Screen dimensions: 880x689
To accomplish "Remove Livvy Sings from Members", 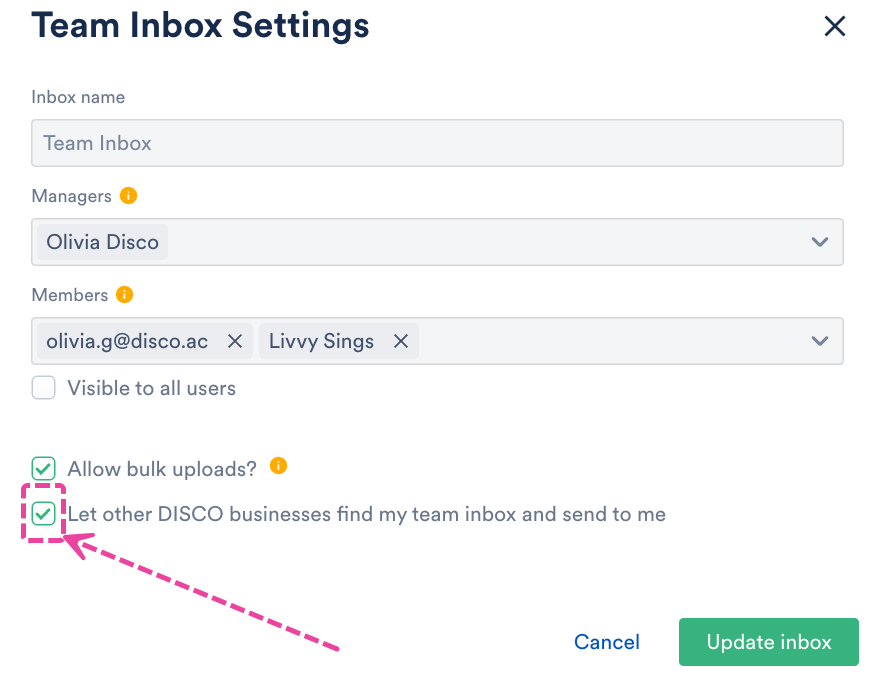I will point(401,341).
